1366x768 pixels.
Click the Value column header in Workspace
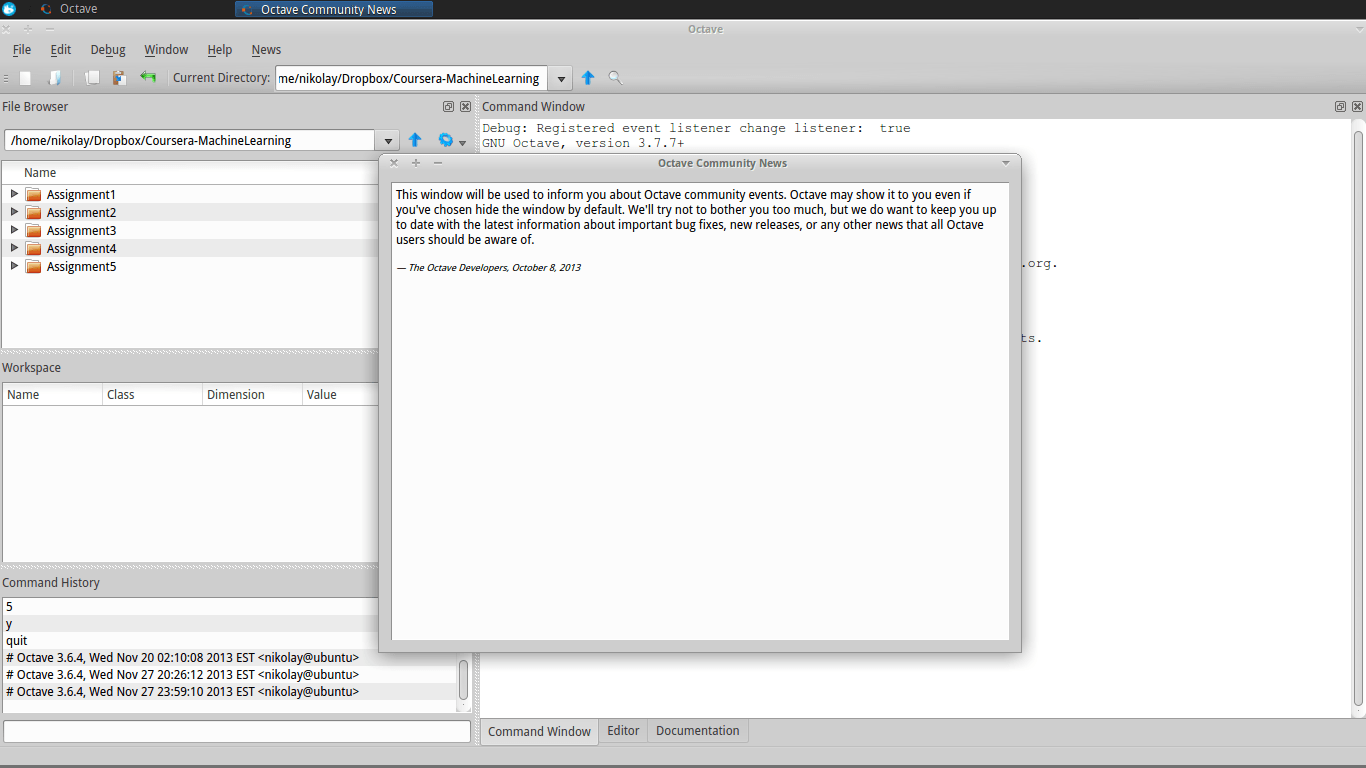pos(341,395)
